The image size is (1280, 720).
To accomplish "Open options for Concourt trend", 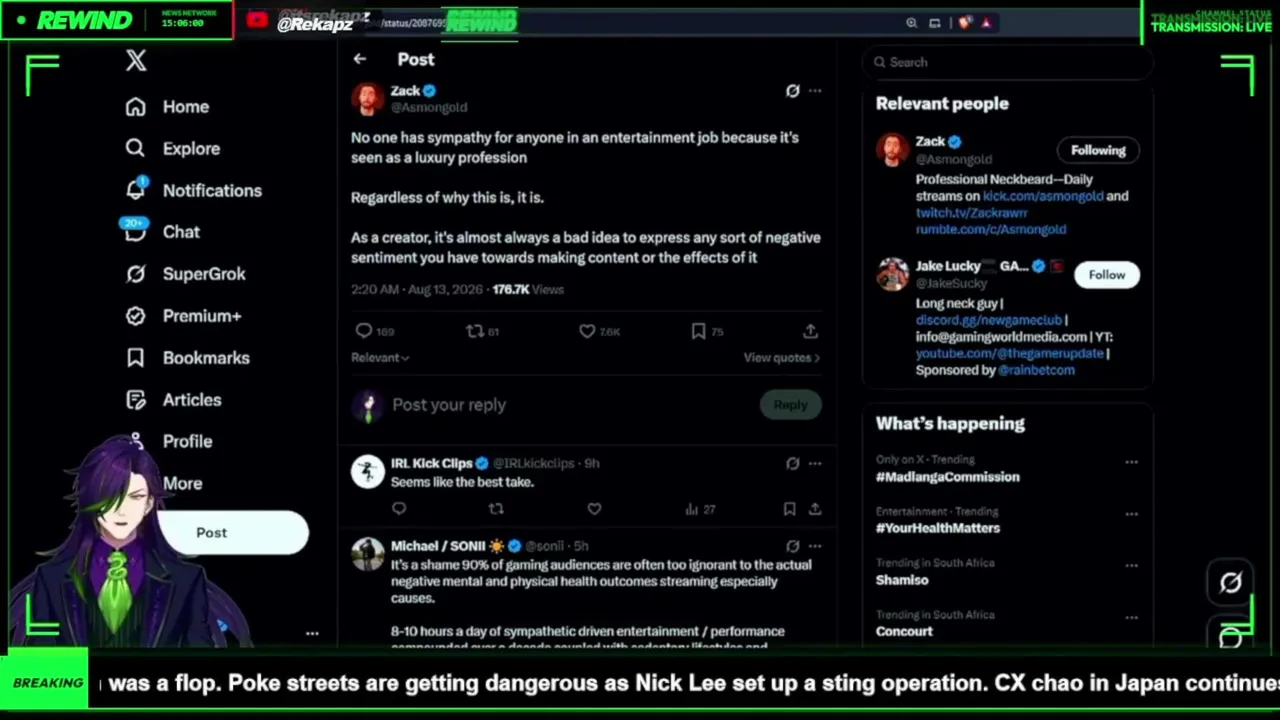I will [1131, 617].
